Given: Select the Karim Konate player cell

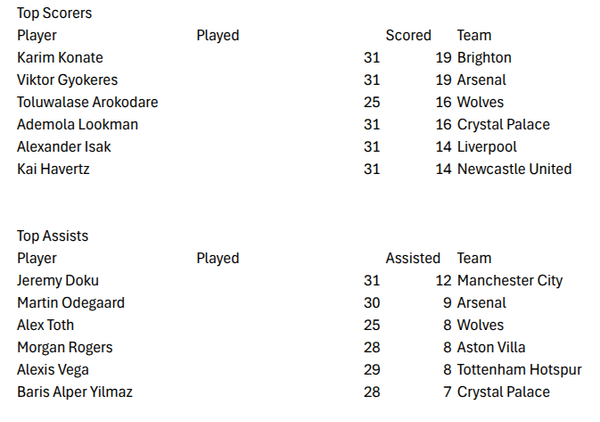Looking at the screenshot, I should 60,58.
